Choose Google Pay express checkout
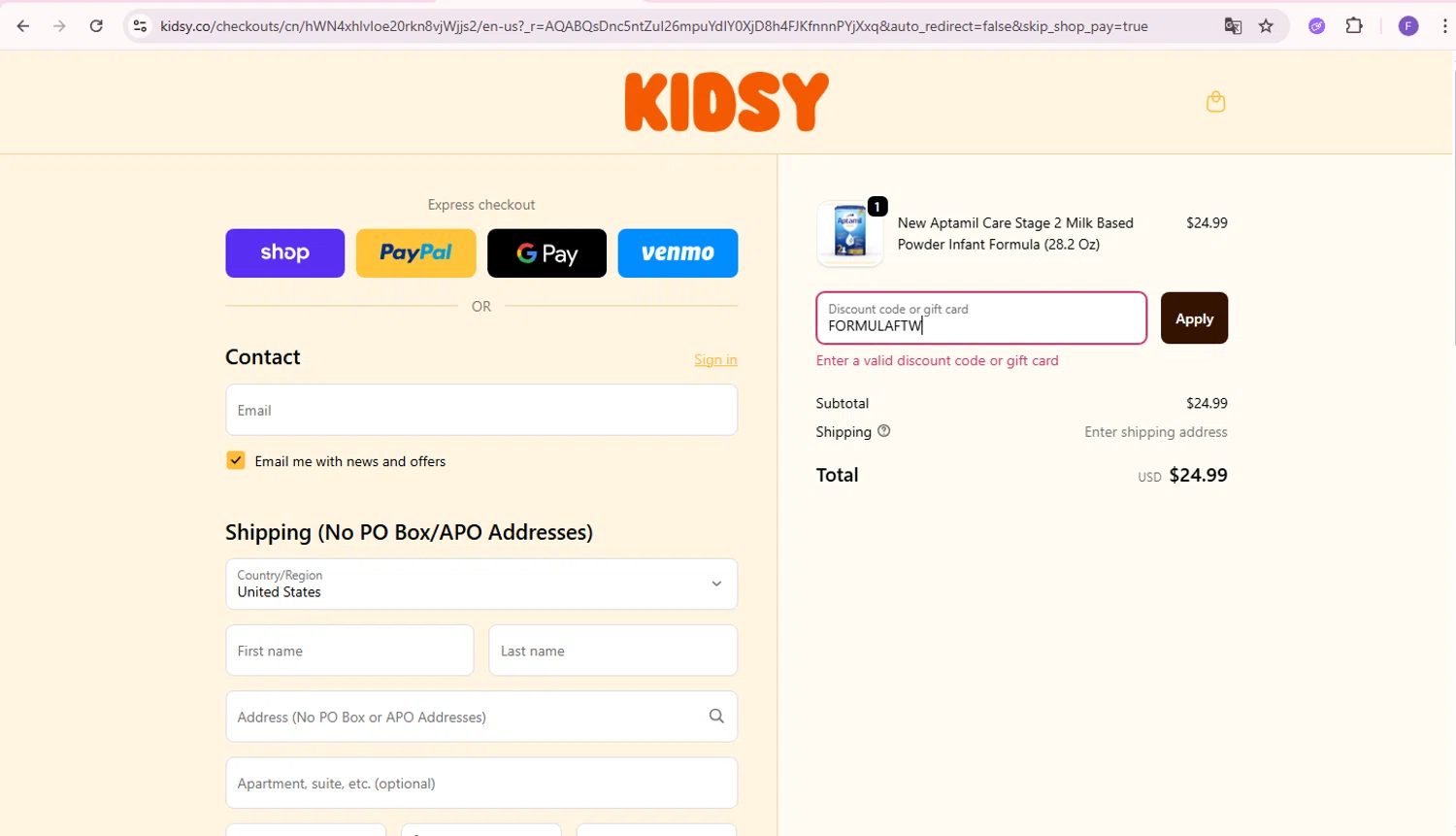The image size is (1456, 836). click(x=546, y=253)
